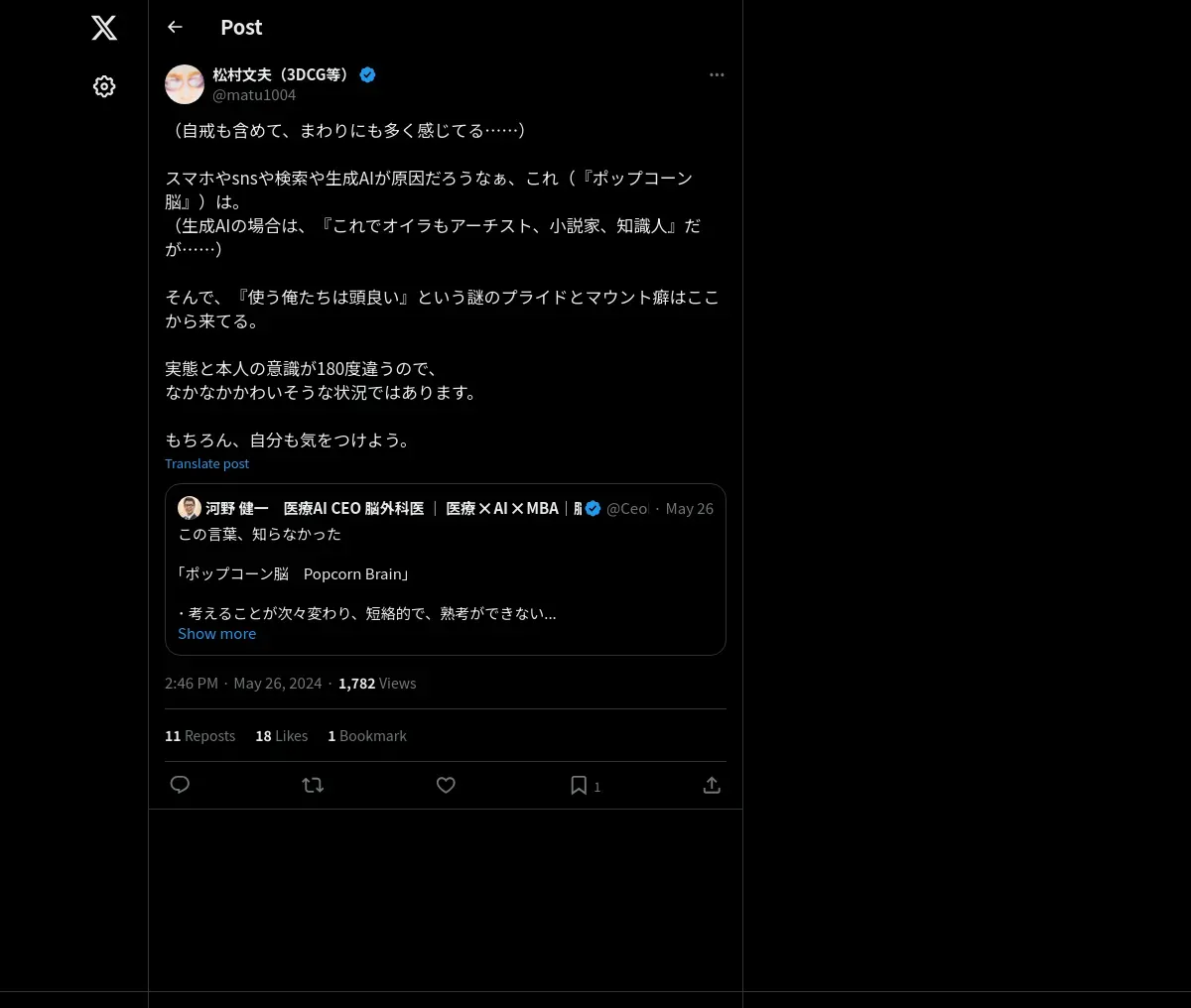Toggle the bookmark icon
Image resolution: width=1191 pixels, height=1008 pixels.
pyautogui.click(x=579, y=785)
